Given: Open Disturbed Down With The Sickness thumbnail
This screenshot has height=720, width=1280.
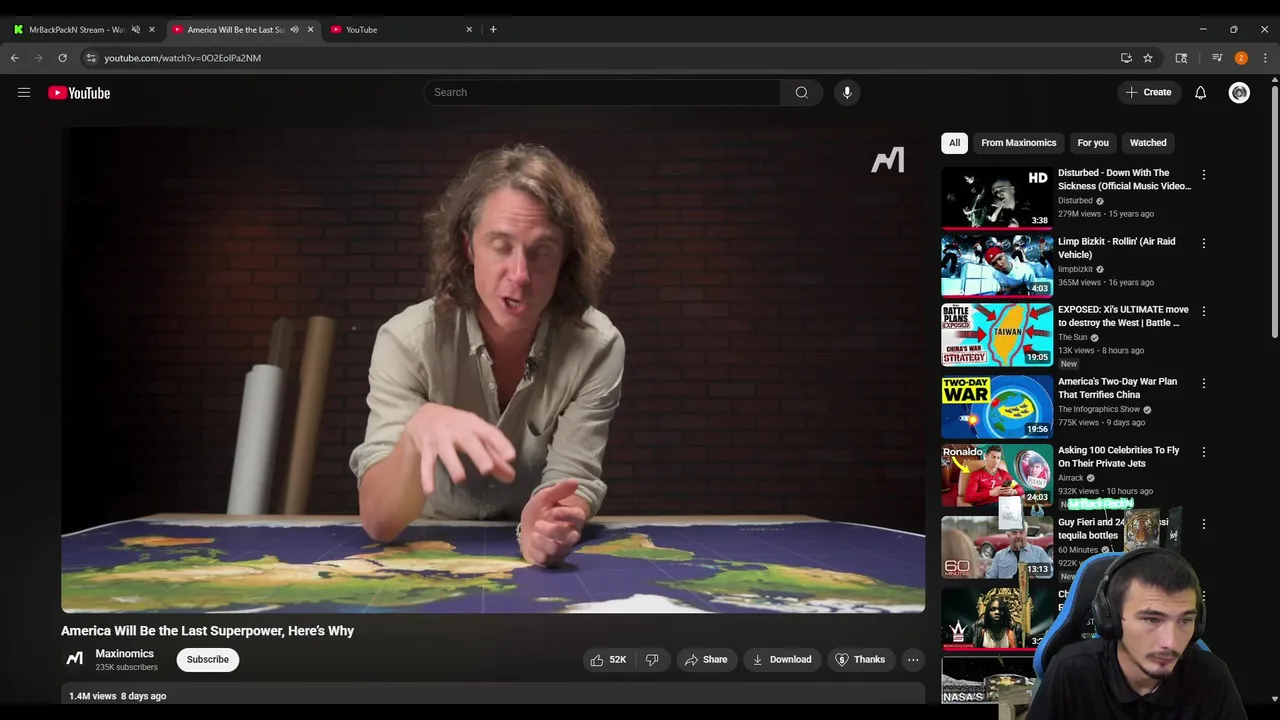Looking at the screenshot, I should tap(997, 197).
